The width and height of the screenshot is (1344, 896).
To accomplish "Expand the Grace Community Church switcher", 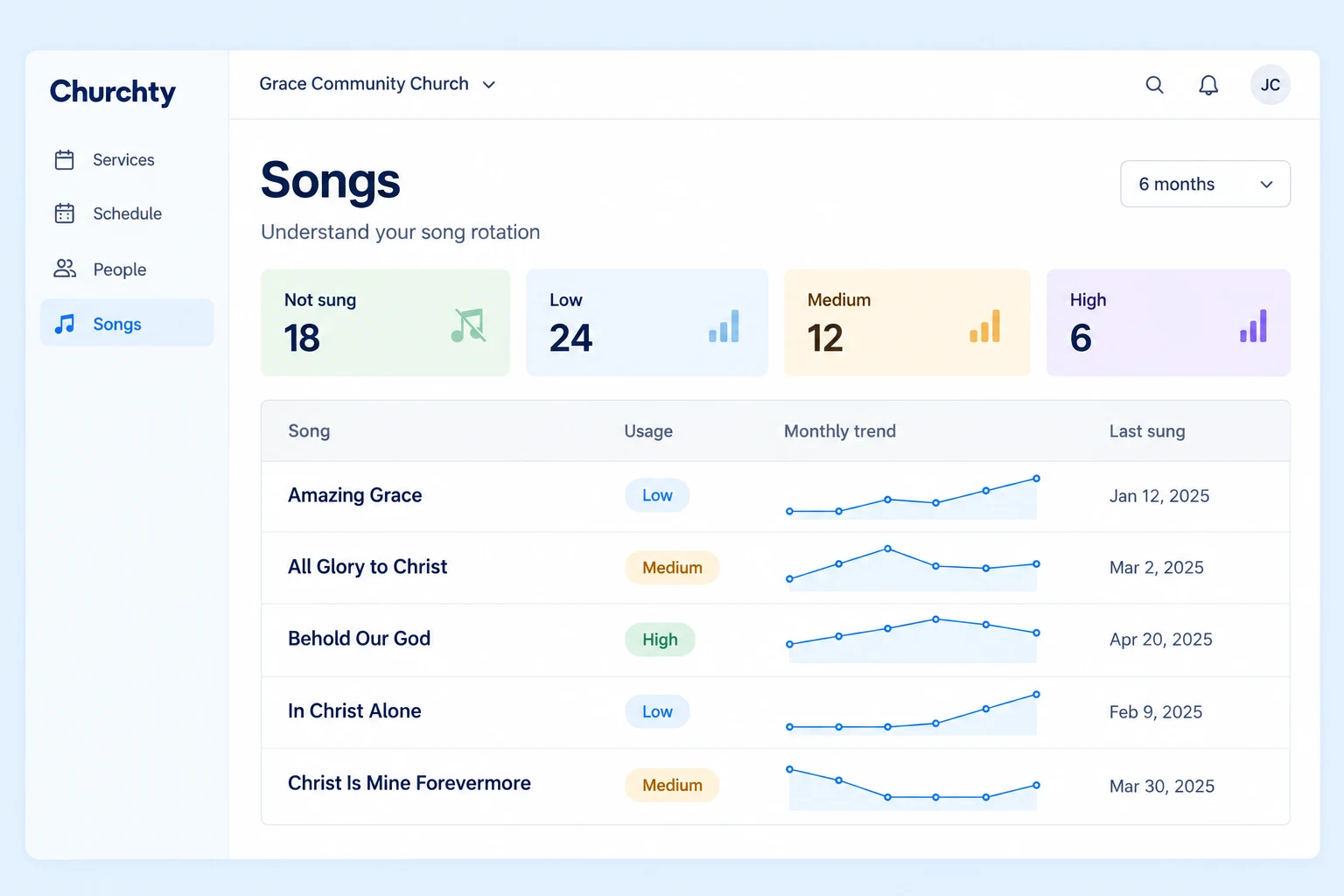I will [378, 84].
